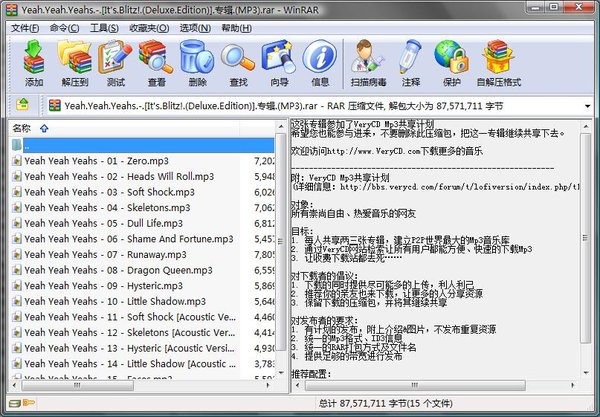Click the 解压到 (Extract to) icon
600x417 pixels.
click(x=75, y=63)
